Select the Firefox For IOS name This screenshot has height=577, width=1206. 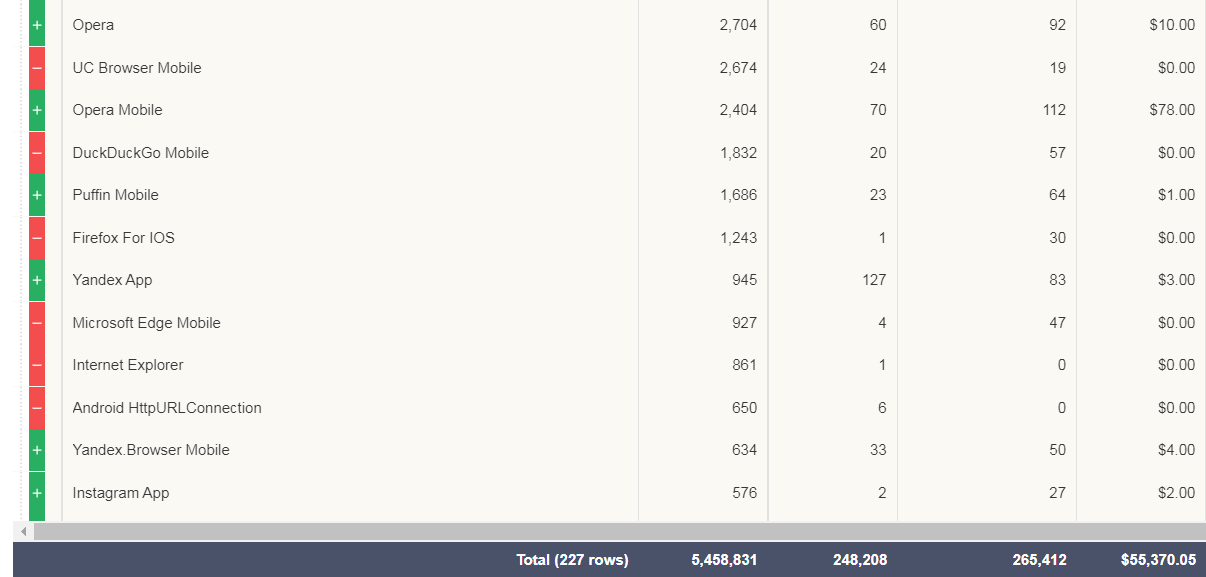(x=124, y=238)
